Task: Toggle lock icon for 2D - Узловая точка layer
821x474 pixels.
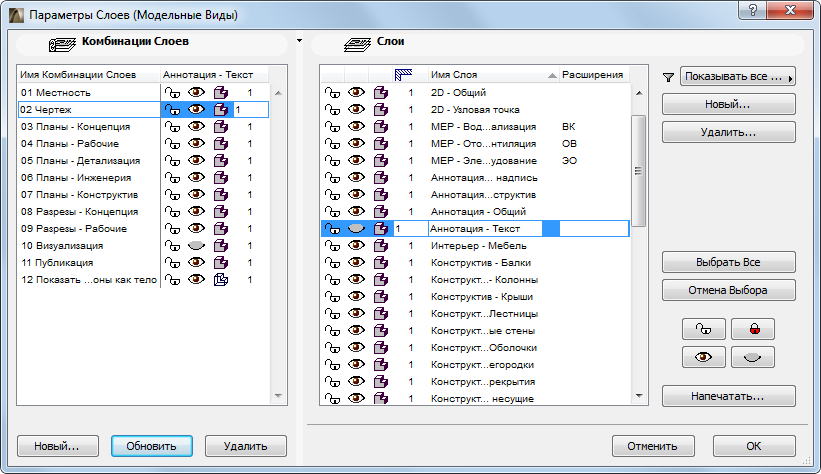Action: pos(332,109)
